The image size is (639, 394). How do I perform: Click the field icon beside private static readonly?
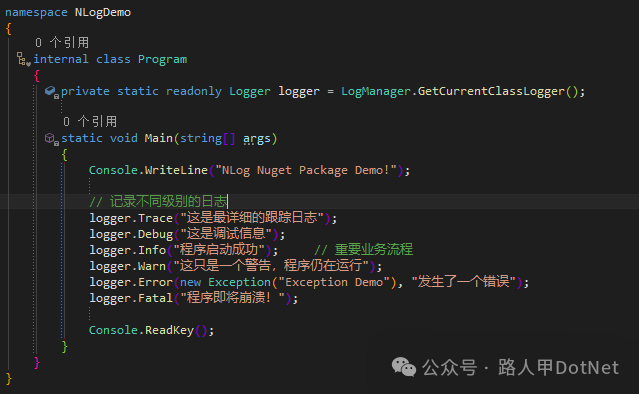click(52, 92)
